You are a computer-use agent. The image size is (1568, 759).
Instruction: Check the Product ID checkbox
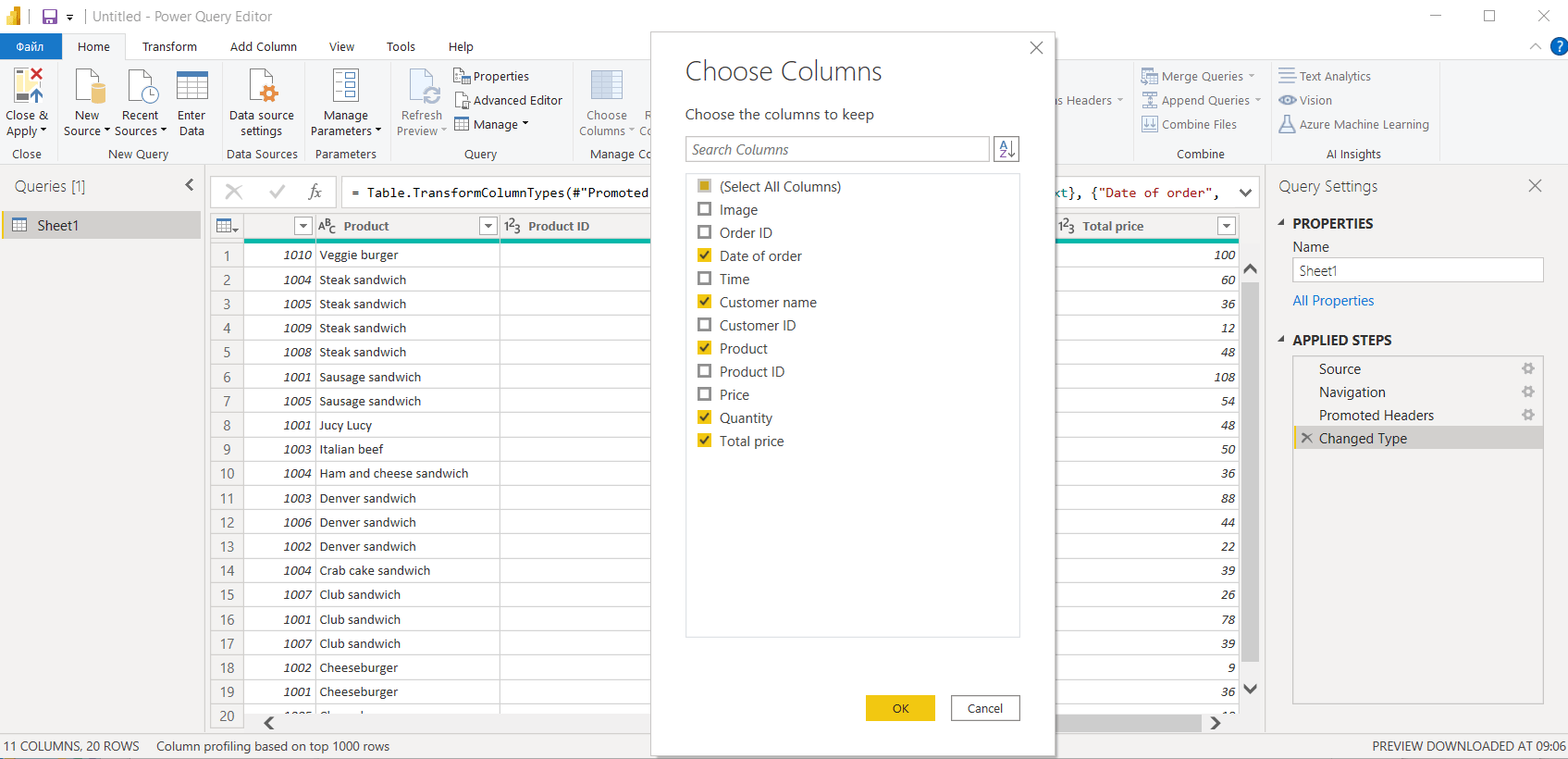pos(704,371)
